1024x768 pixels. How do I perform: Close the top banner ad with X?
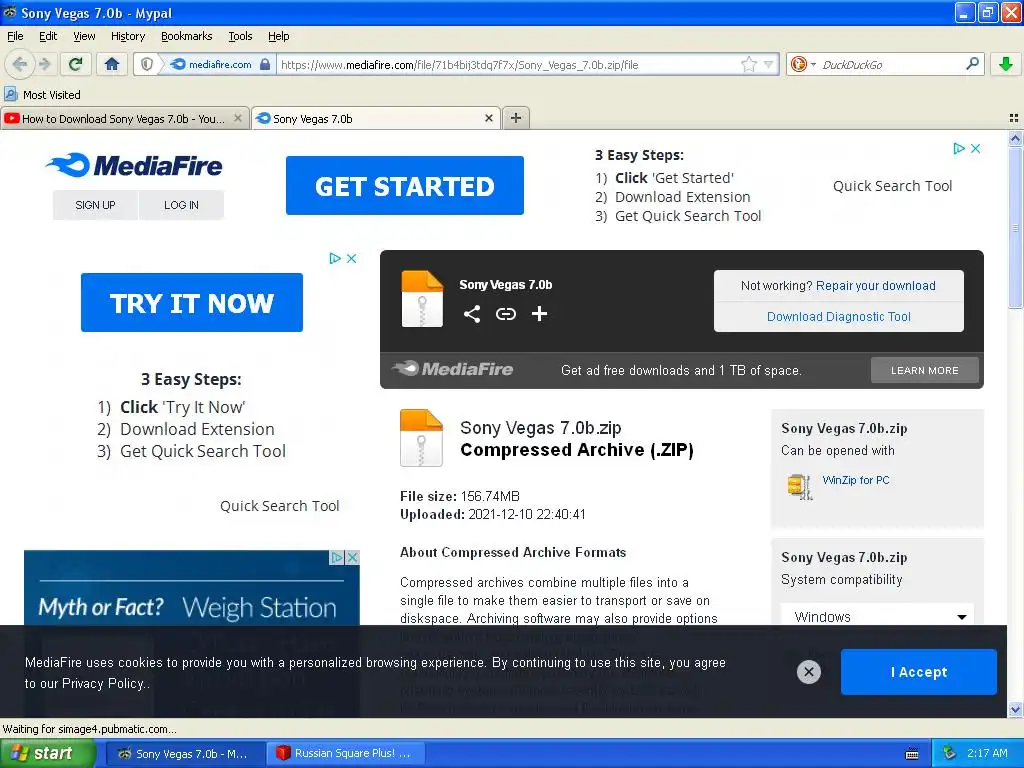pyautogui.click(x=976, y=148)
